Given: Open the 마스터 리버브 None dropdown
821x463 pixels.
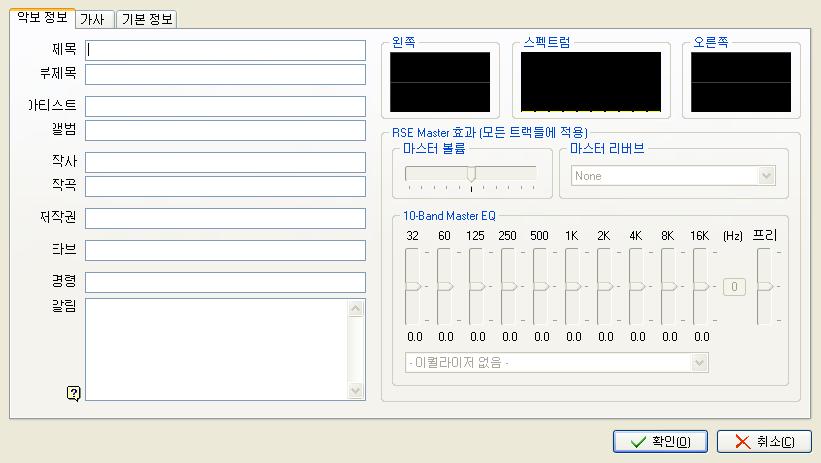Looking at the screenshot, I should [673, 175].
